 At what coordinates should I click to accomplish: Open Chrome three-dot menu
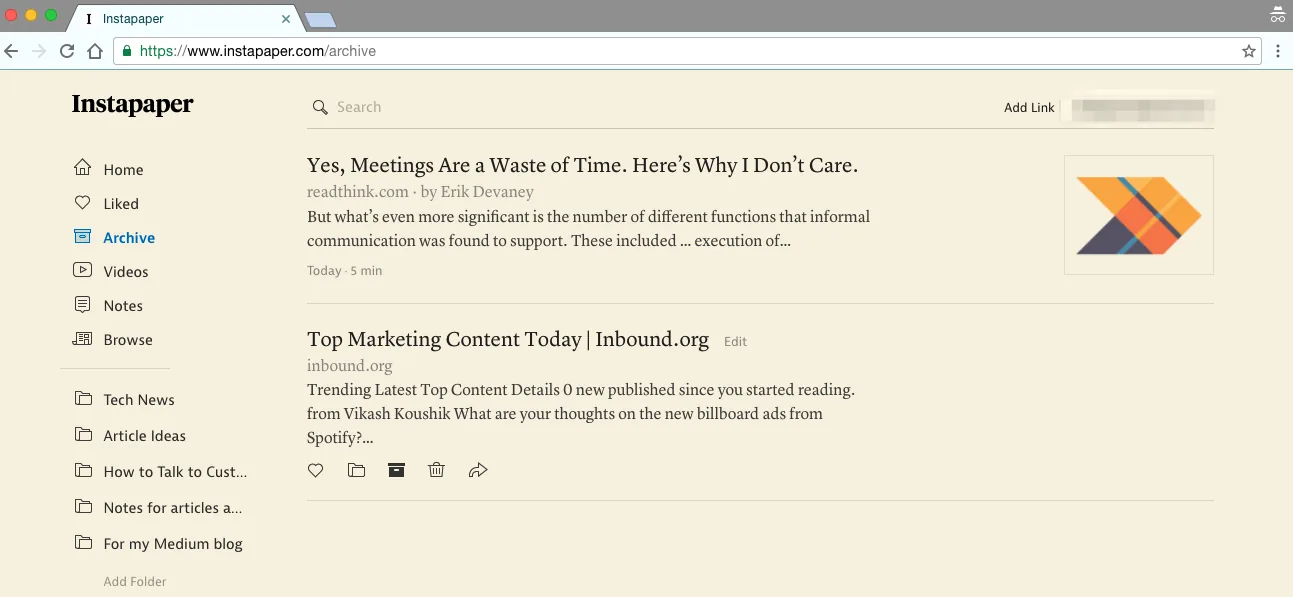tap(1278, 51)
